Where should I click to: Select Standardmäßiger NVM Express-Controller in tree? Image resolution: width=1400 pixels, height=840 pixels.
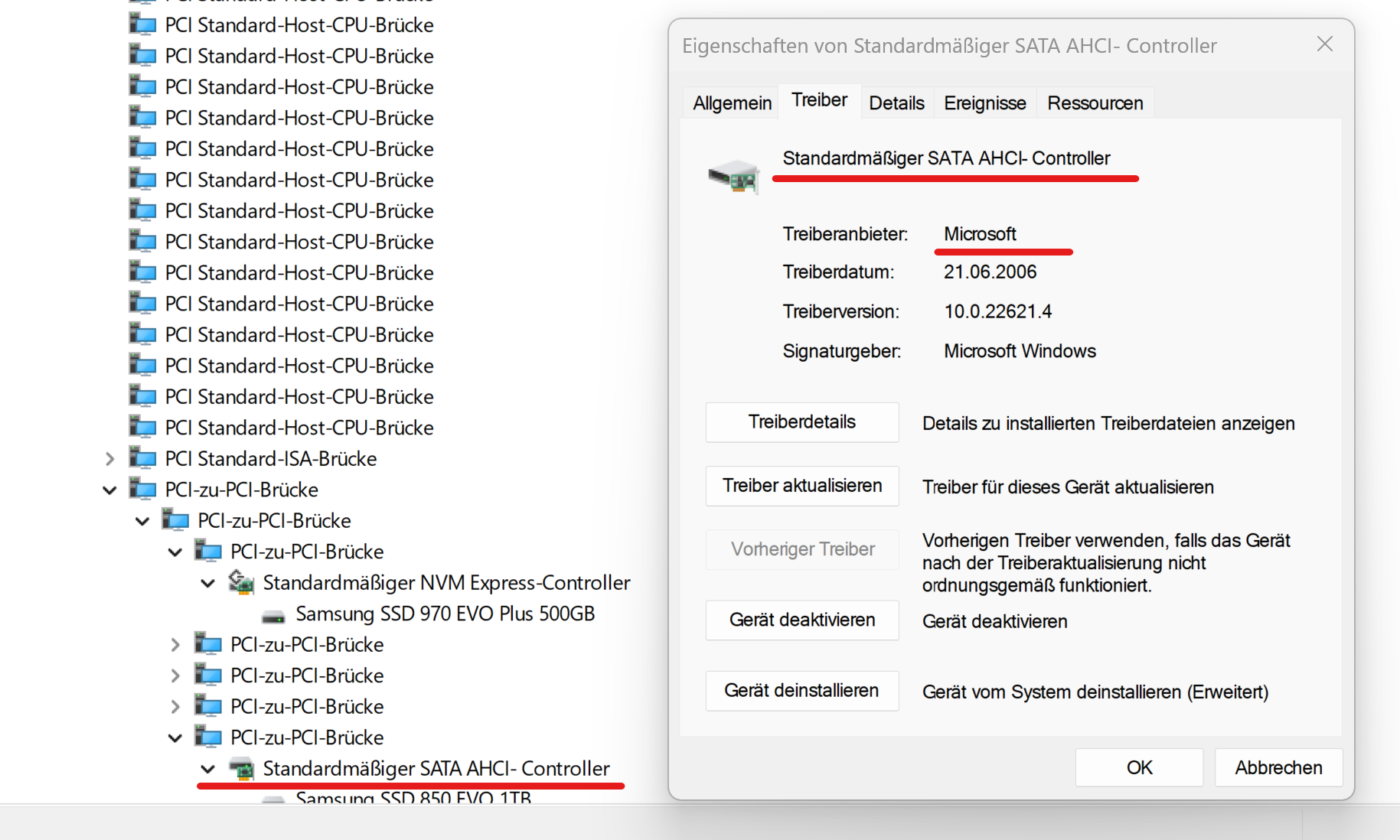pos(446,582)
